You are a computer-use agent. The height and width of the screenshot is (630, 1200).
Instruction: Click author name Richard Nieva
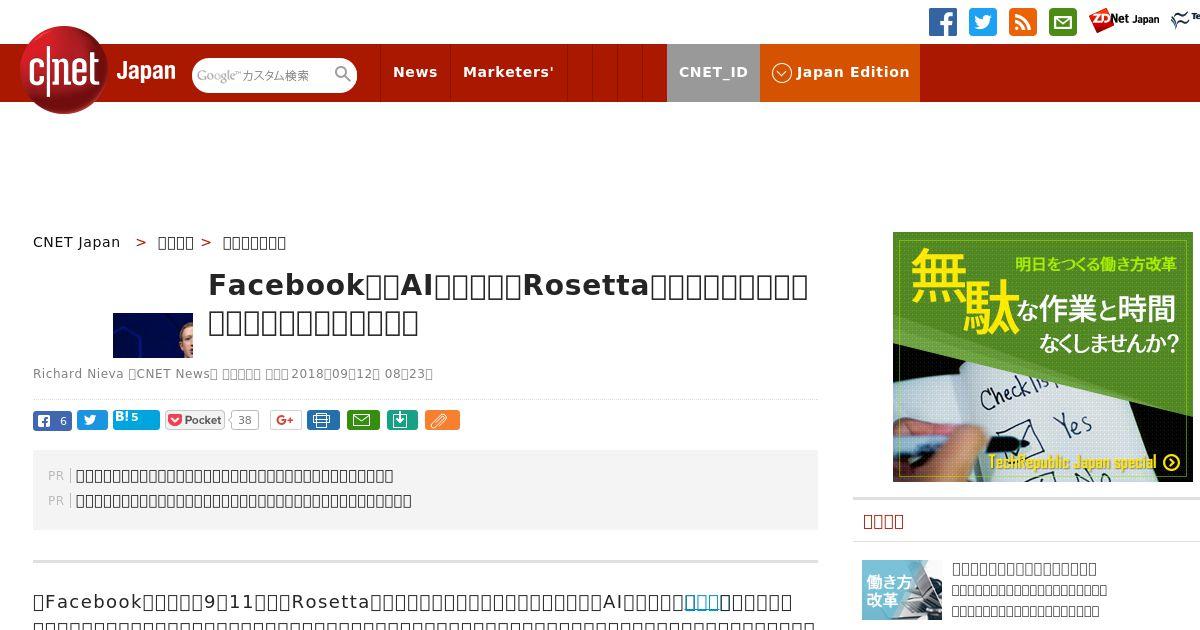78,374
